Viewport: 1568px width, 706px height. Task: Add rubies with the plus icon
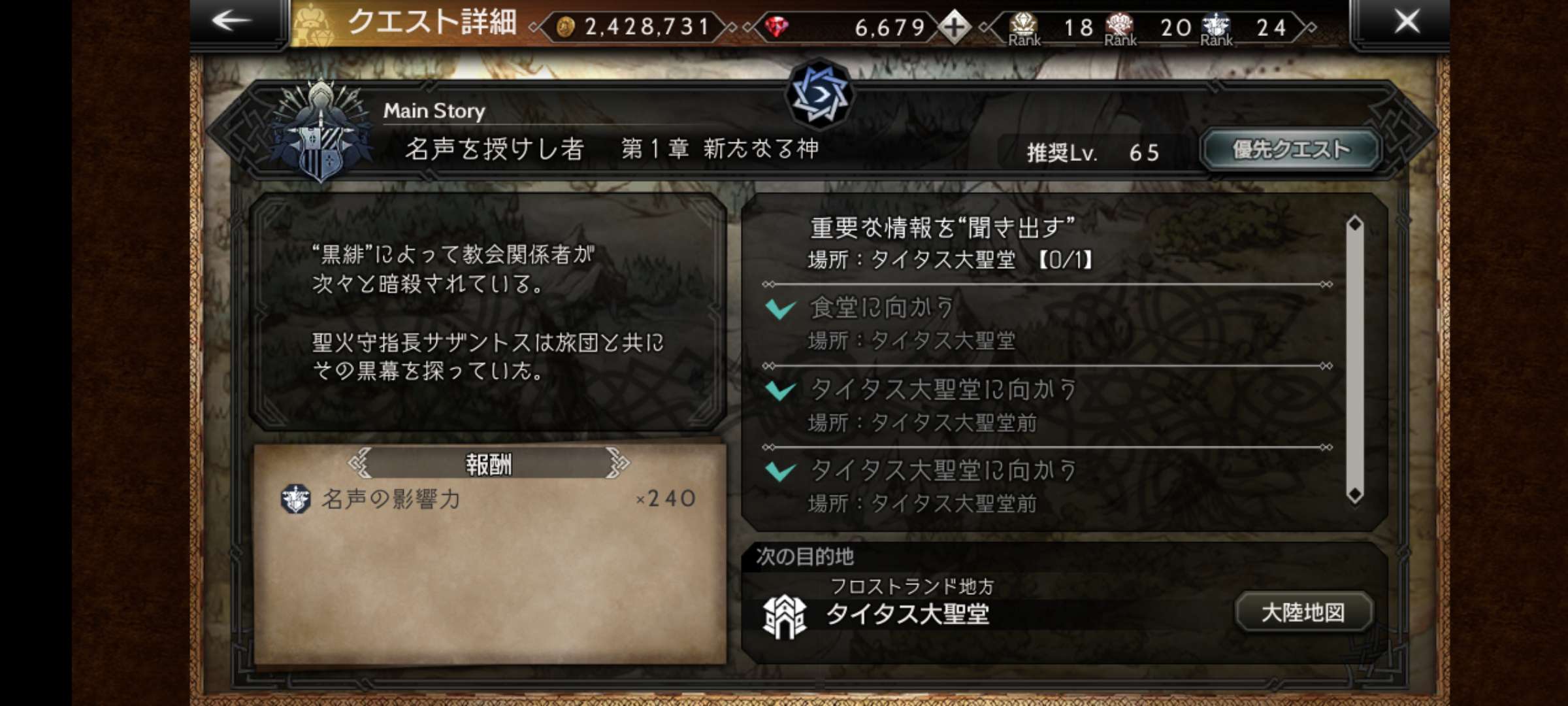(x=955, y=27)
